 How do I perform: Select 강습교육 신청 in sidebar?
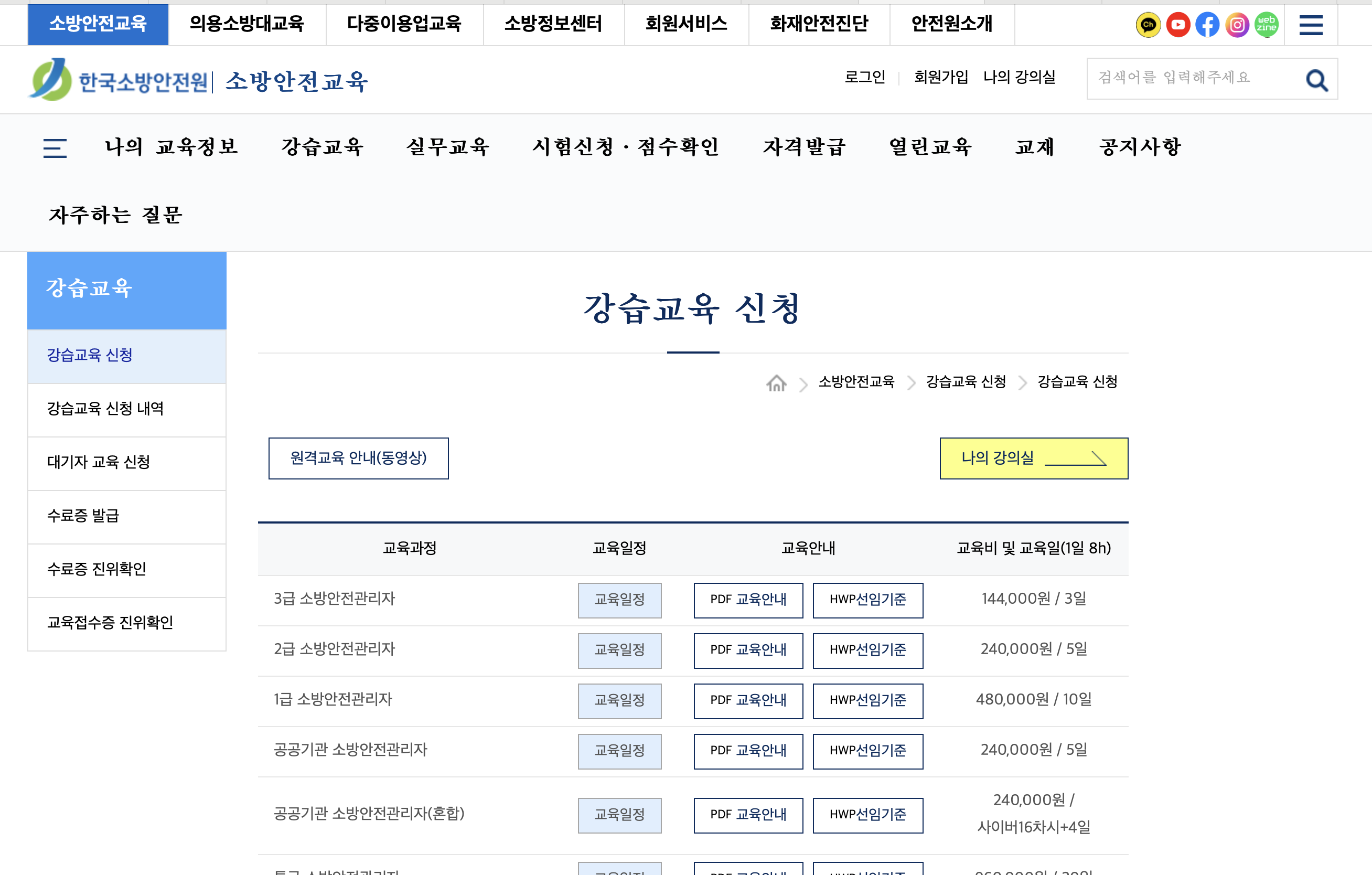tap(126, 355)
